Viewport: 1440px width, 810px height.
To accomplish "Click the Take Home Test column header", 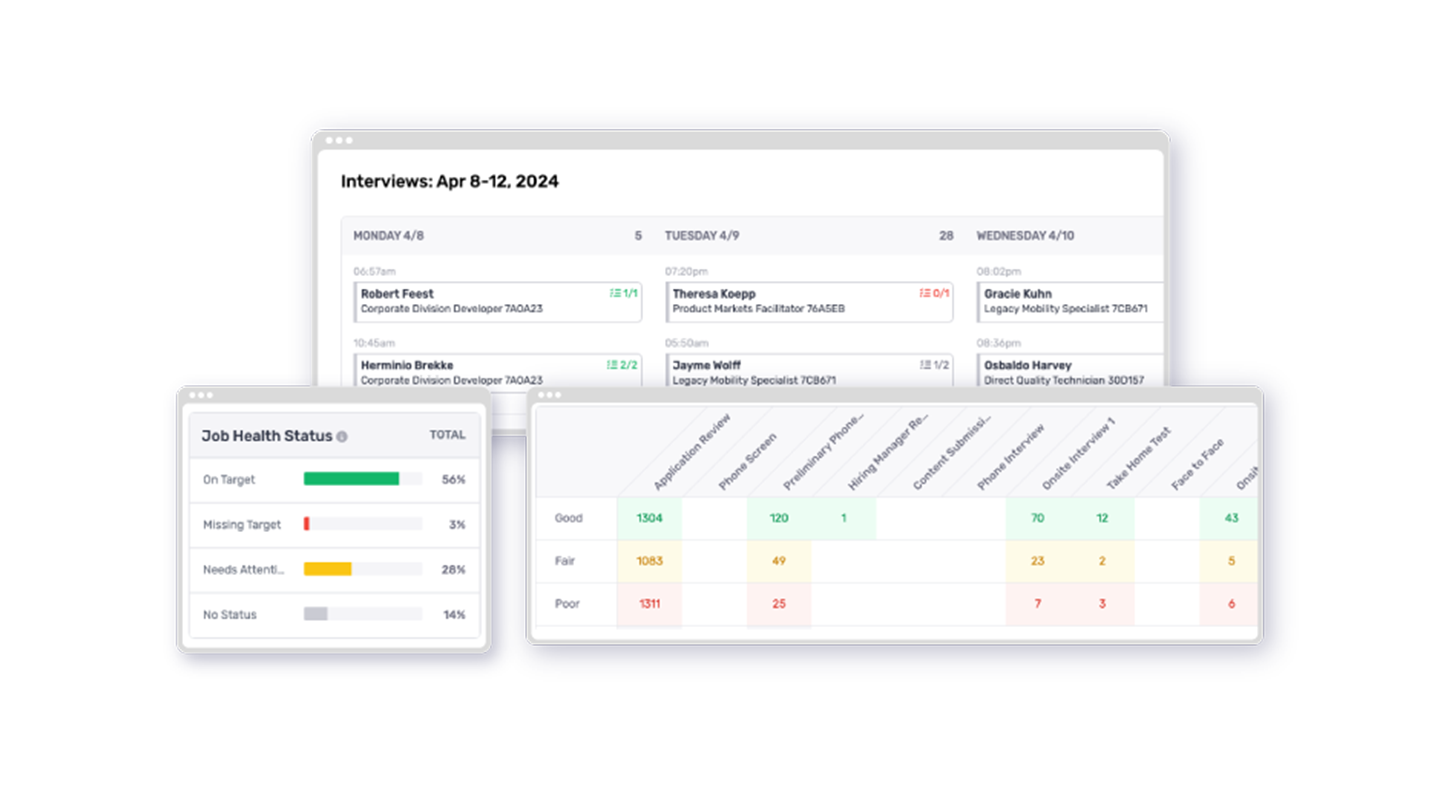I will coord(1137,460).
